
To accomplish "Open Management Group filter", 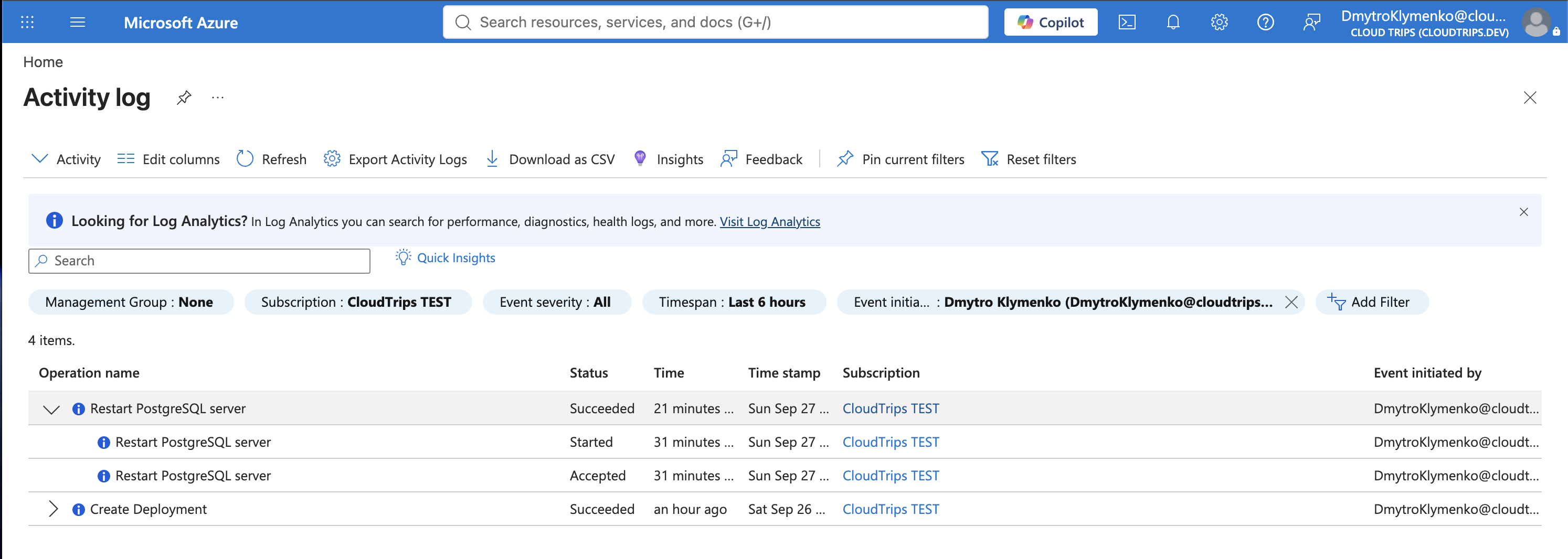I will [x=131, y=302].
